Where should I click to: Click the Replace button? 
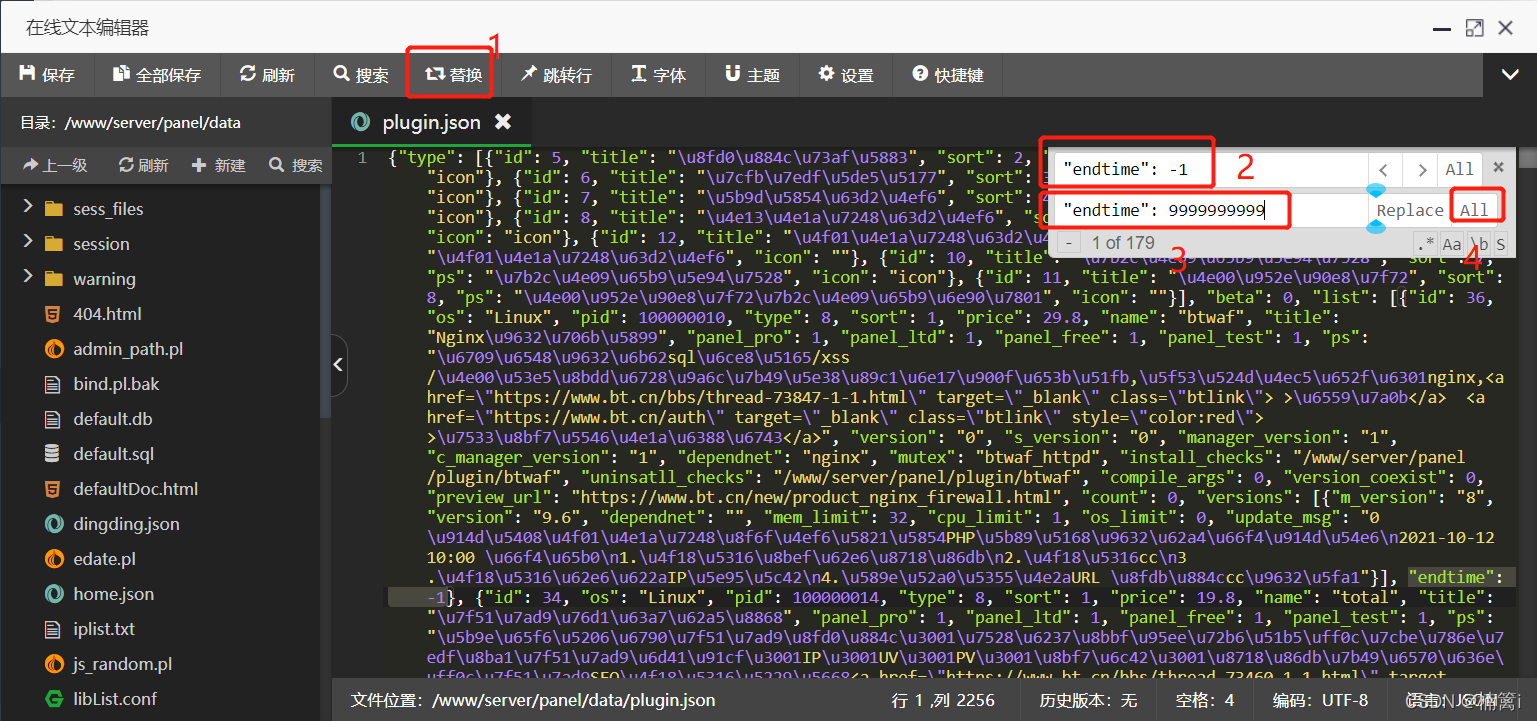pyautogui.click(x=1410, y=210)
